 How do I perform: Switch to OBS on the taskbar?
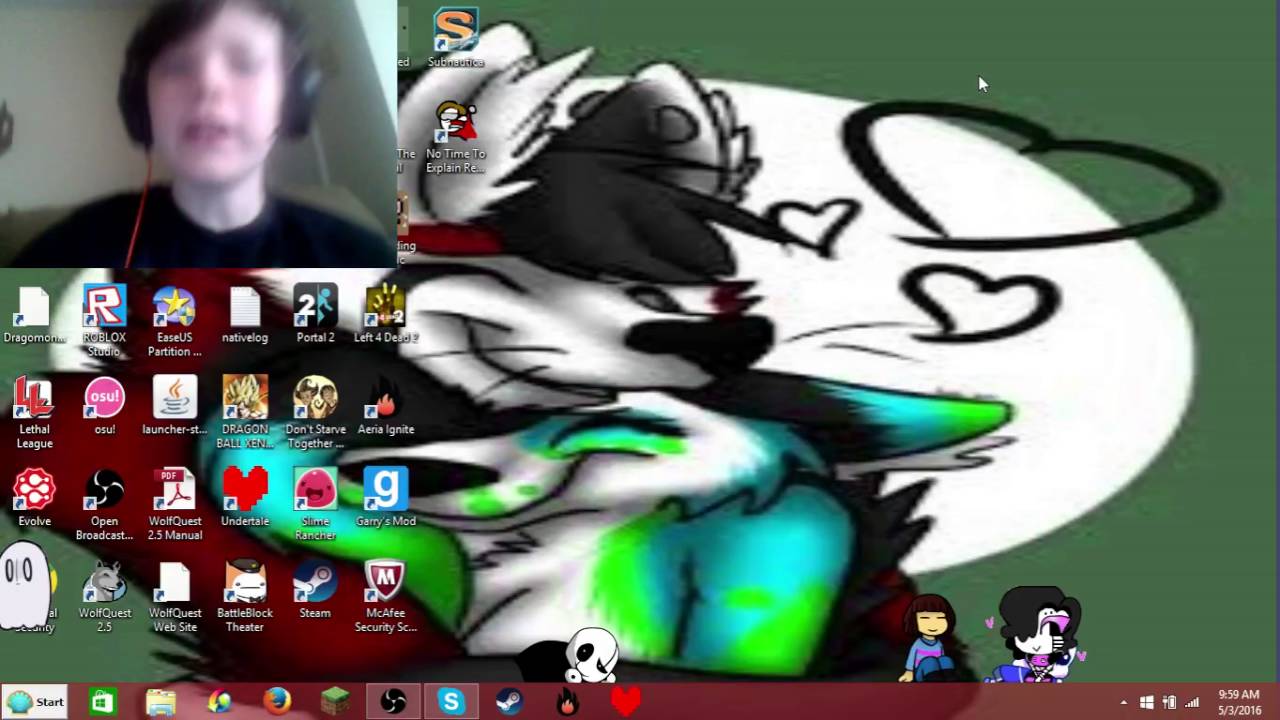(x=393, y=702)
